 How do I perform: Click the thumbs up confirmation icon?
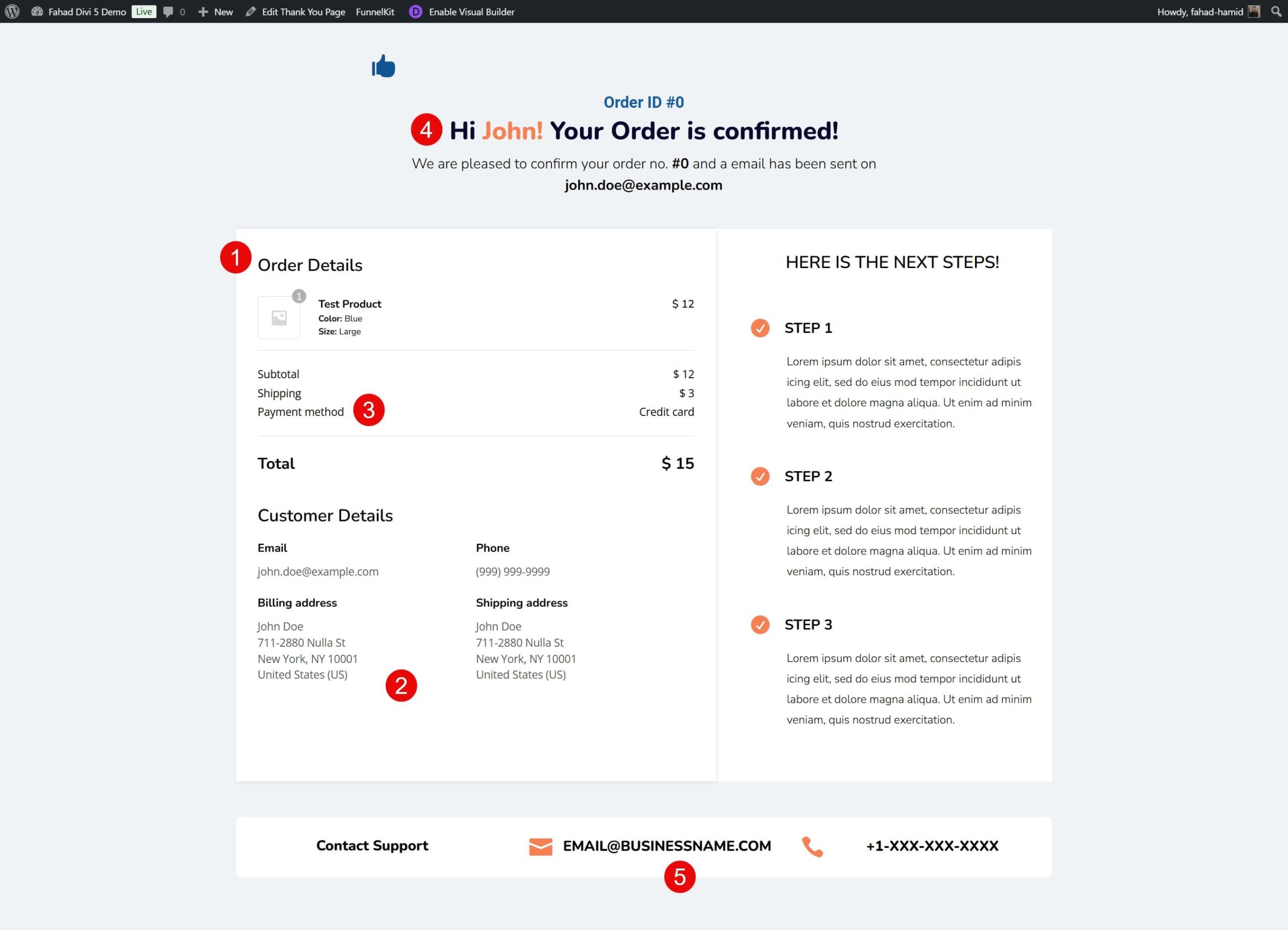(x=383, y=65)
